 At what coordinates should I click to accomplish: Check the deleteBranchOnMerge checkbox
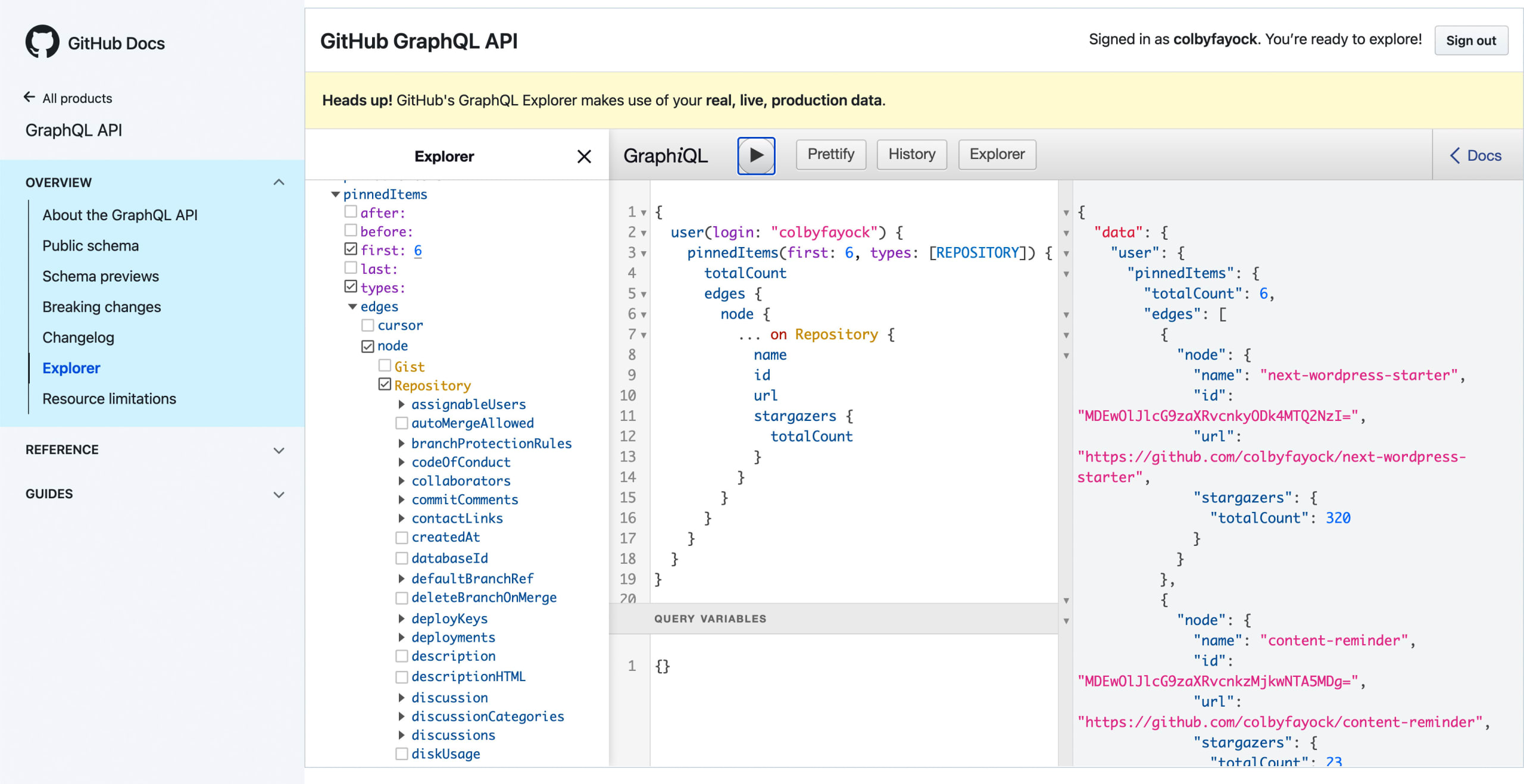(402, 598)
